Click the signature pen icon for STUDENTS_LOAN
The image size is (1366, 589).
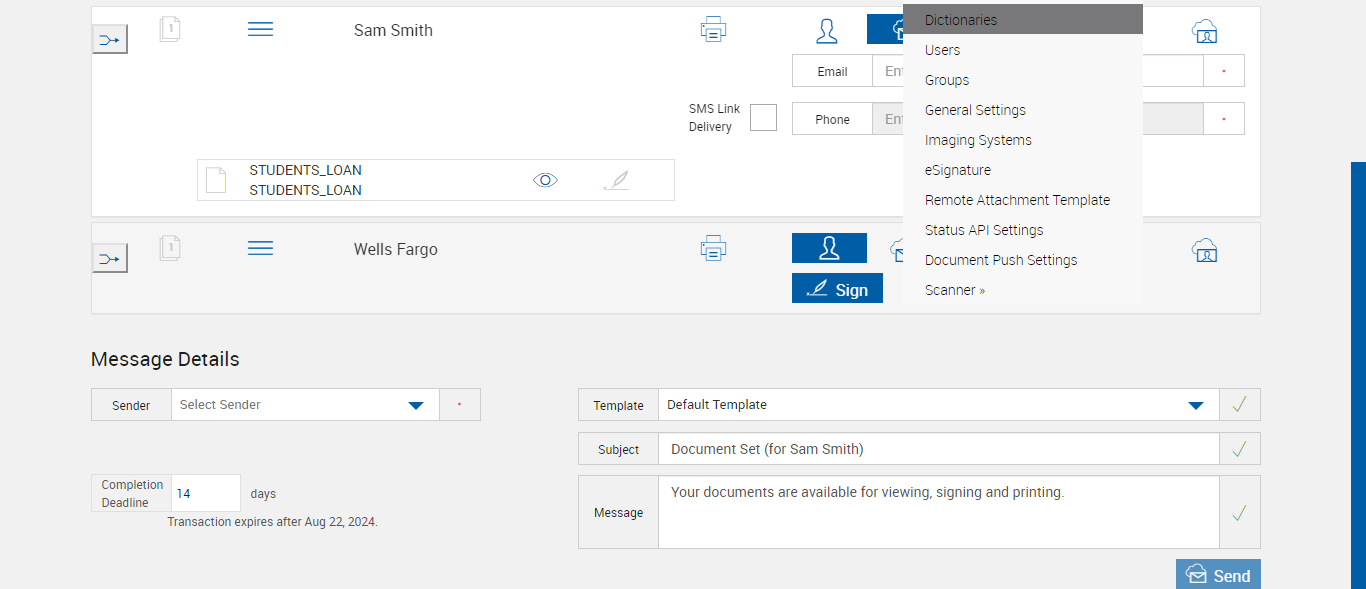point(617,181)
